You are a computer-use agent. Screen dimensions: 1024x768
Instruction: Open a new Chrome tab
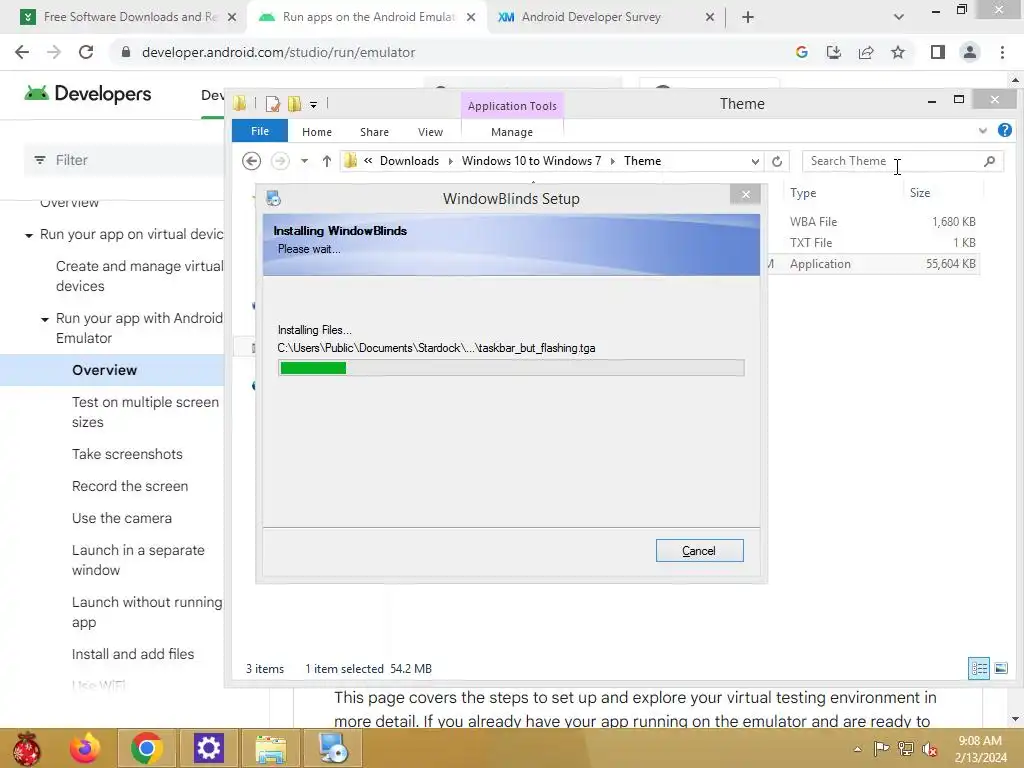[748, 18]
